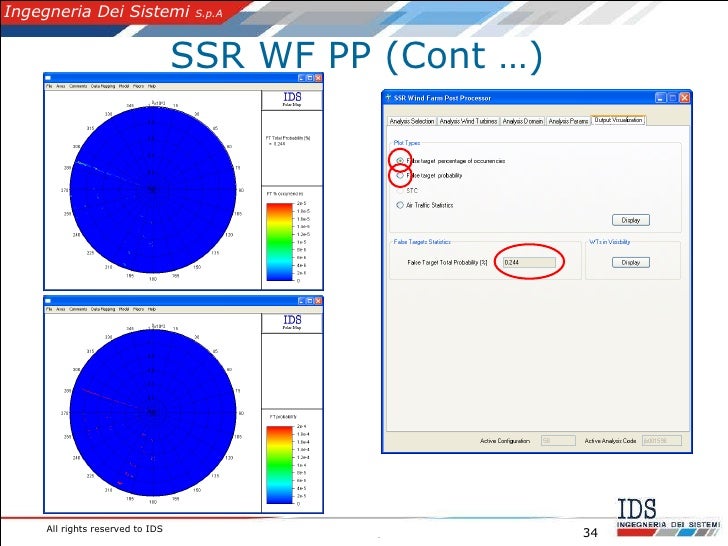Click Display button under WTs in Visibility

click(630, 262)
